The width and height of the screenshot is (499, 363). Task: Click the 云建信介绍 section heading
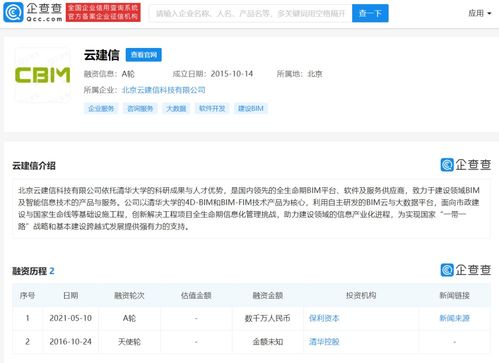[34, 166]
